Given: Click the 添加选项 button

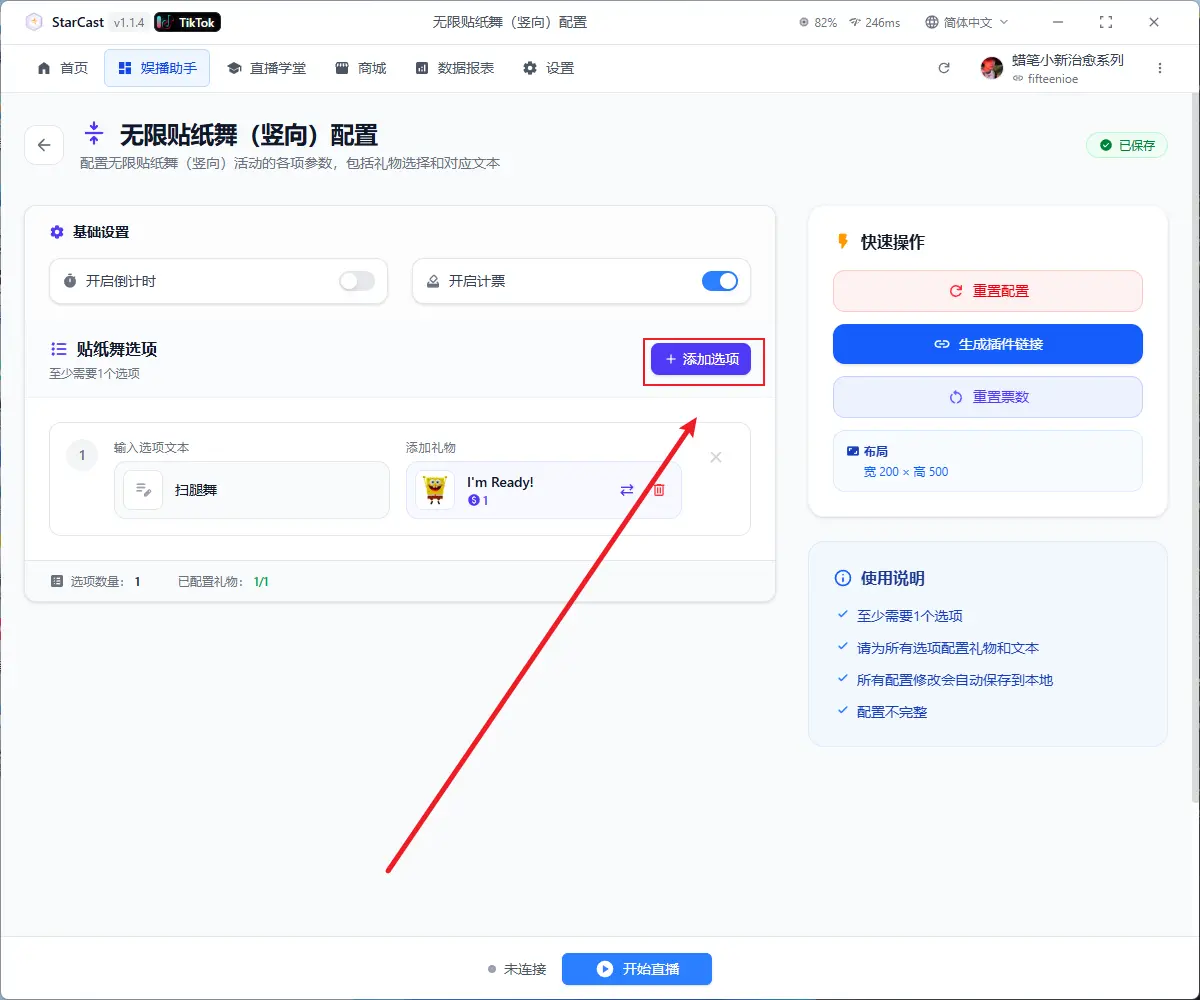Looking at the screenshot, I should coord(701,359).
